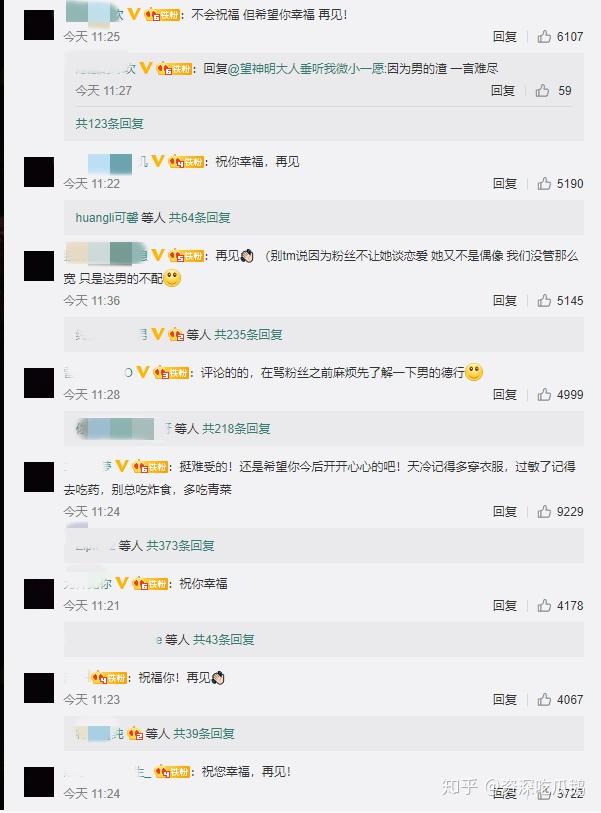The height and width of the screenshot is (813, 601).
Task: Click 回复 on the 11:25 comment
Action: coord(505,36)
